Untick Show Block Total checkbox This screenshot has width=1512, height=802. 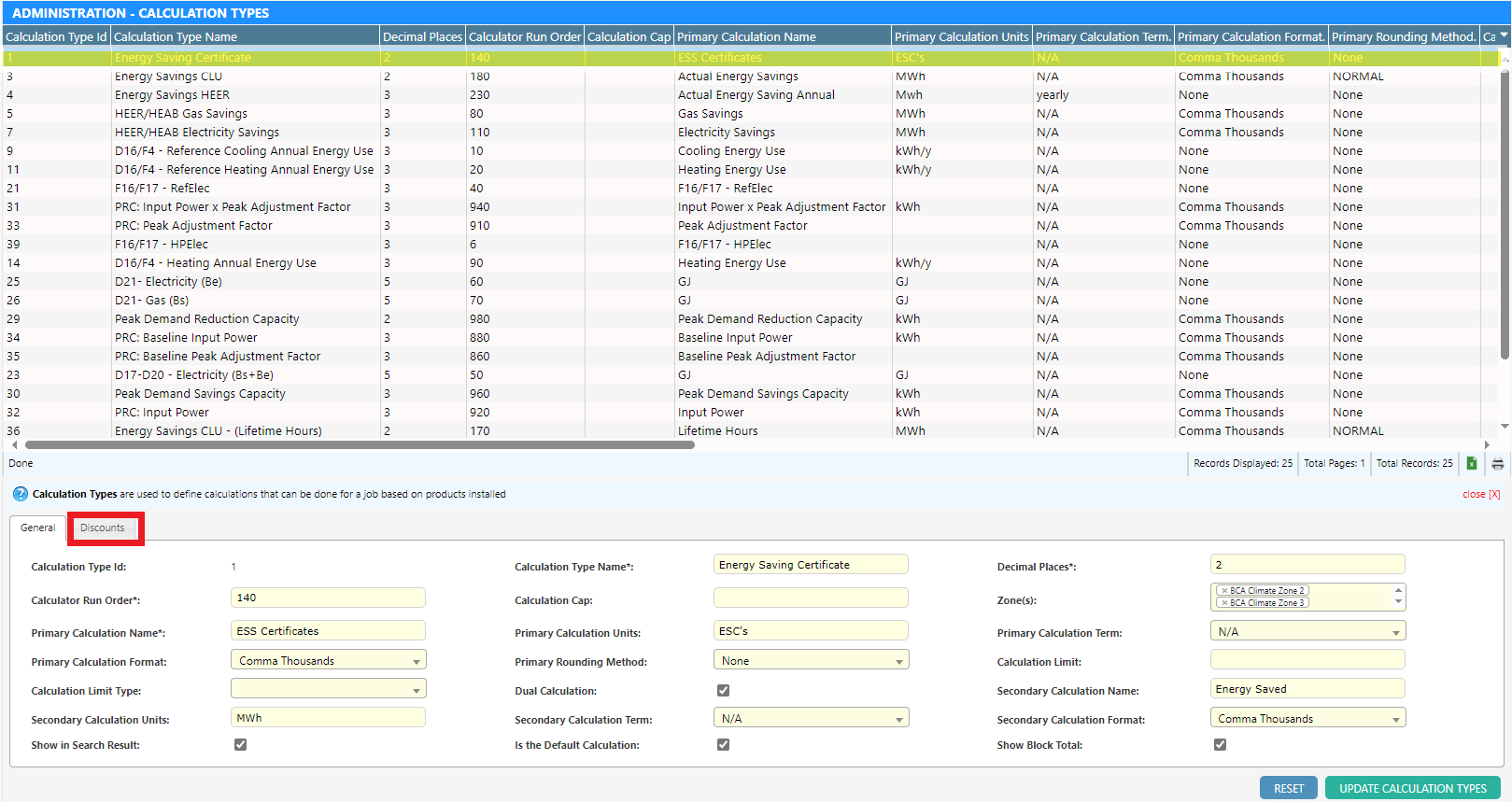1220,745
